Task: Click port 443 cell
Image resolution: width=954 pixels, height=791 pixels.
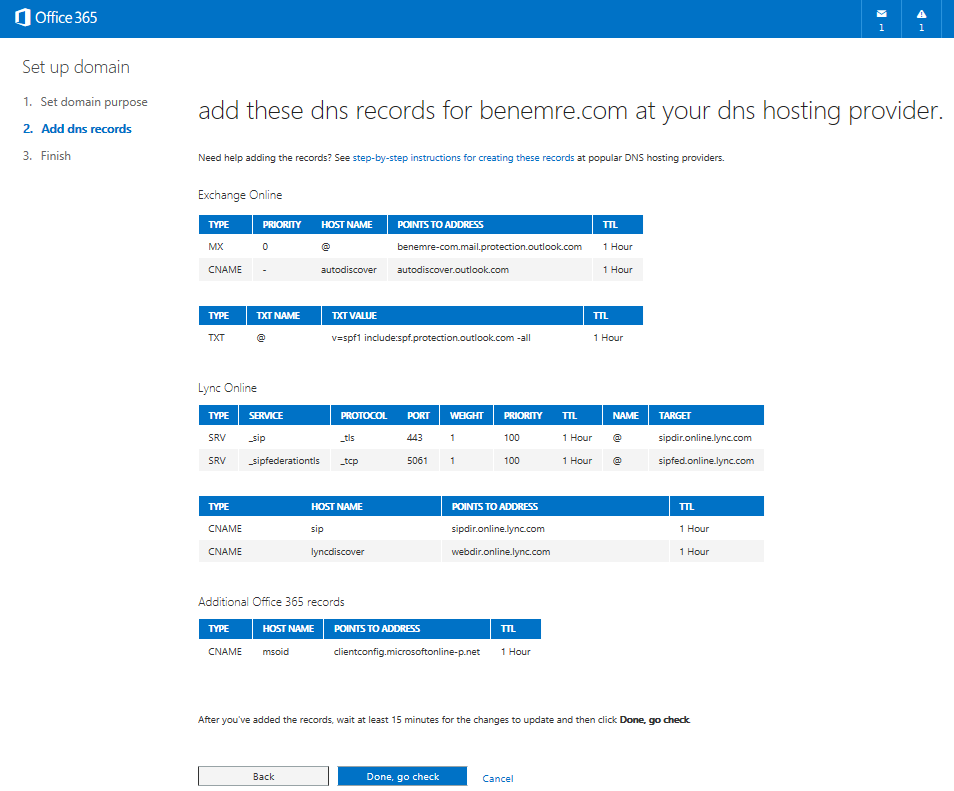Action: click(x=414, y=438)
